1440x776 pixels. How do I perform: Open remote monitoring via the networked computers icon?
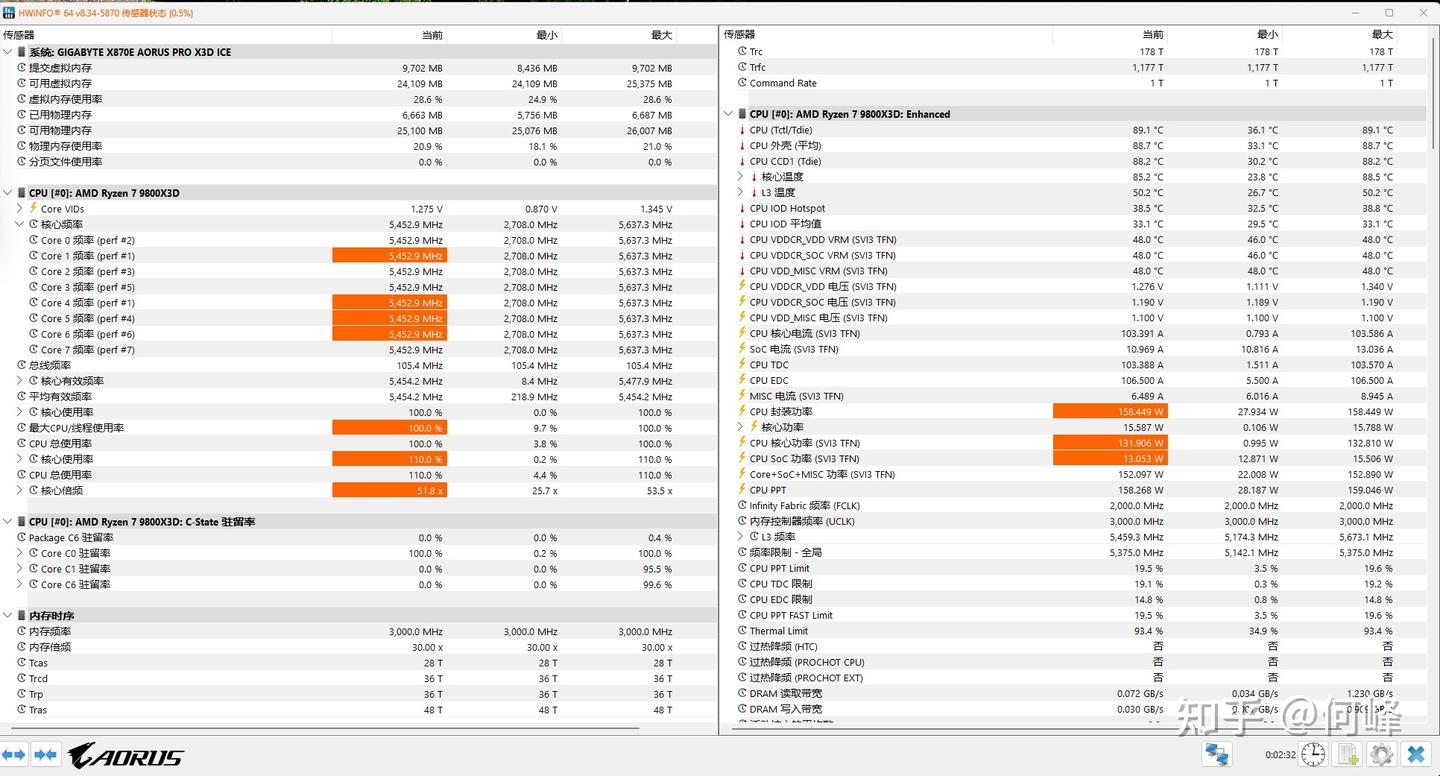tap(1216, 753)
